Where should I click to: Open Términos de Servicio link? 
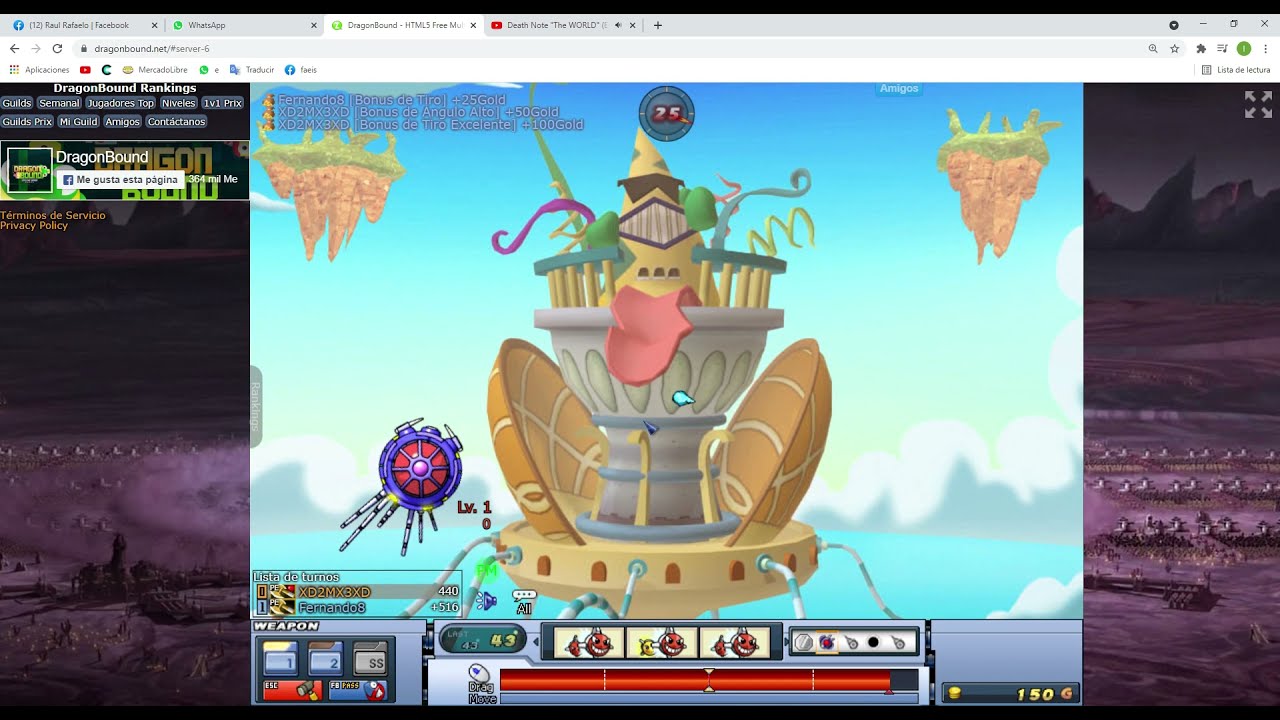coord(52,215)
